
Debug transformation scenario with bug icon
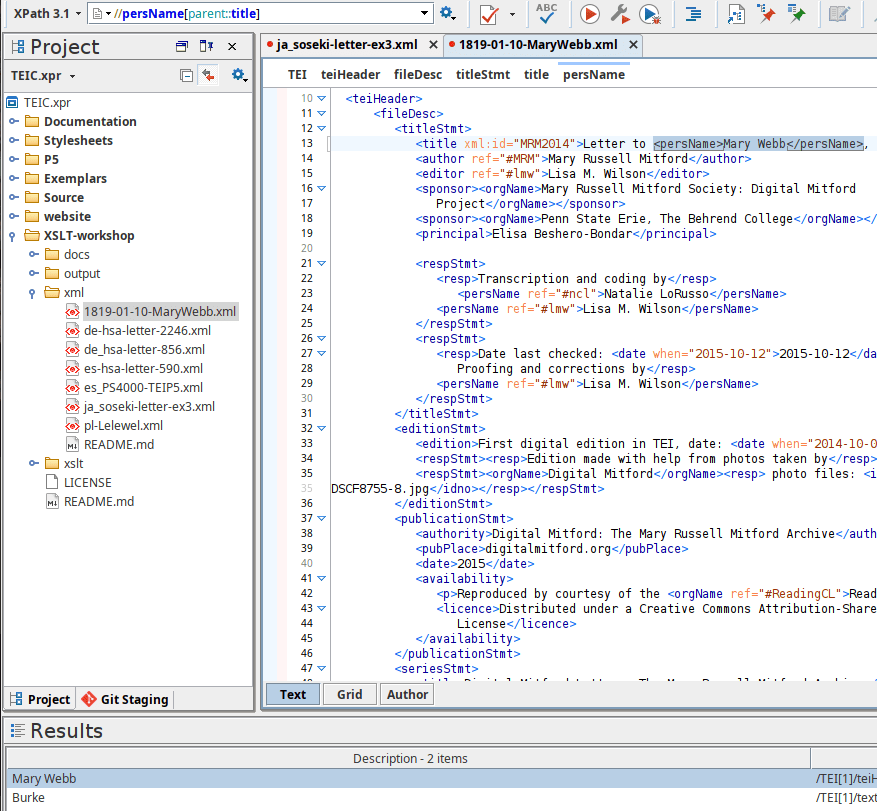(650, 14)
